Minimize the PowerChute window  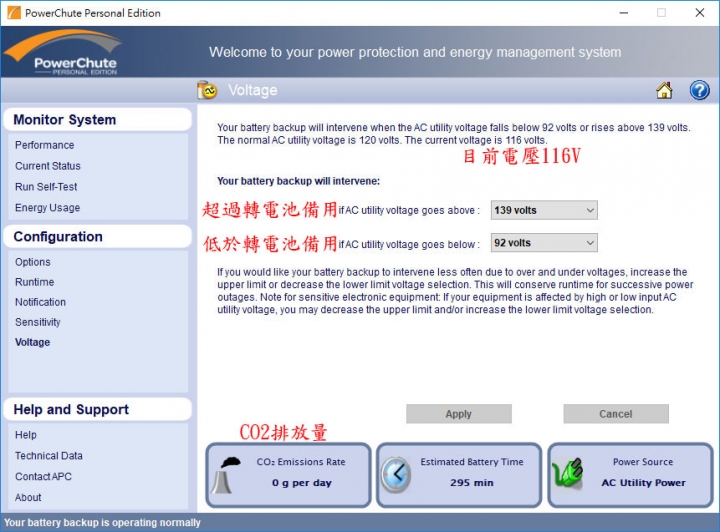click(624, 13)
